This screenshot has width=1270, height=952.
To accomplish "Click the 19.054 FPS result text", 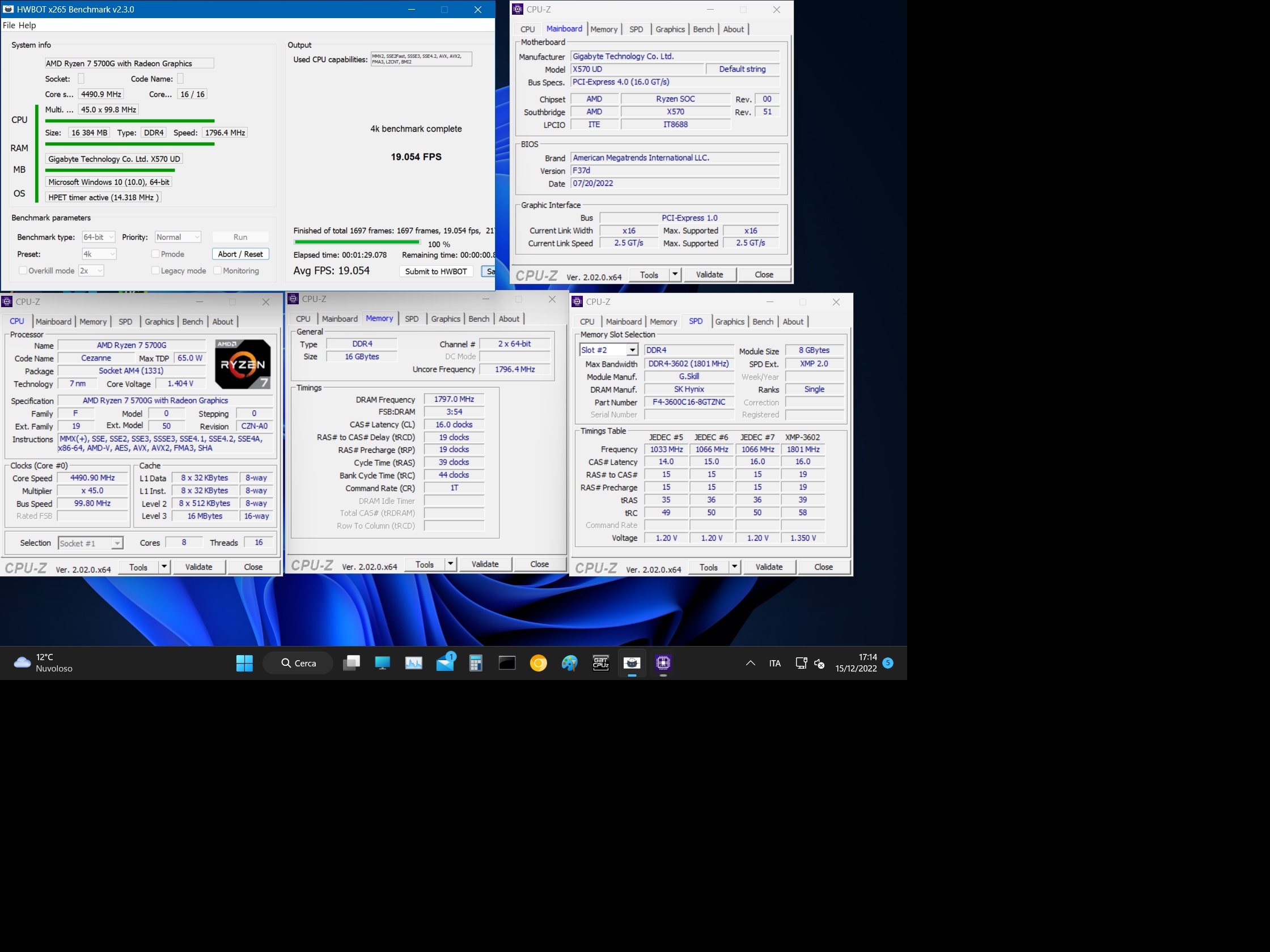I will [x=416, y=156].
